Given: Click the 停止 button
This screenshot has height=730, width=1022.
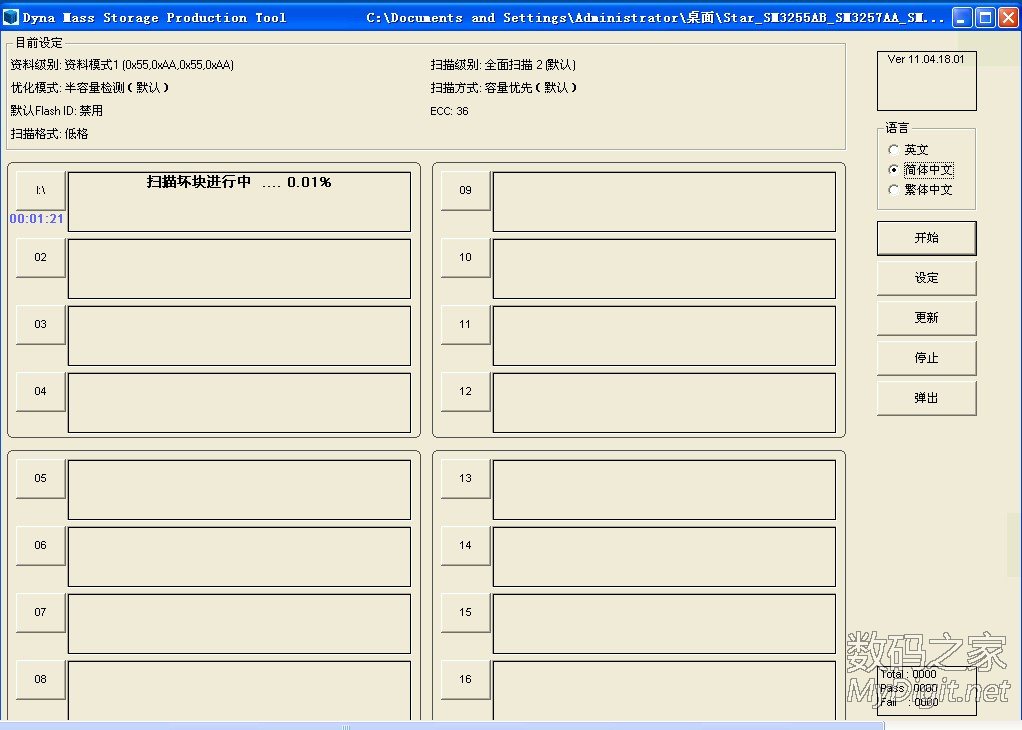Looking at the screenshot, I should (926, 358).
